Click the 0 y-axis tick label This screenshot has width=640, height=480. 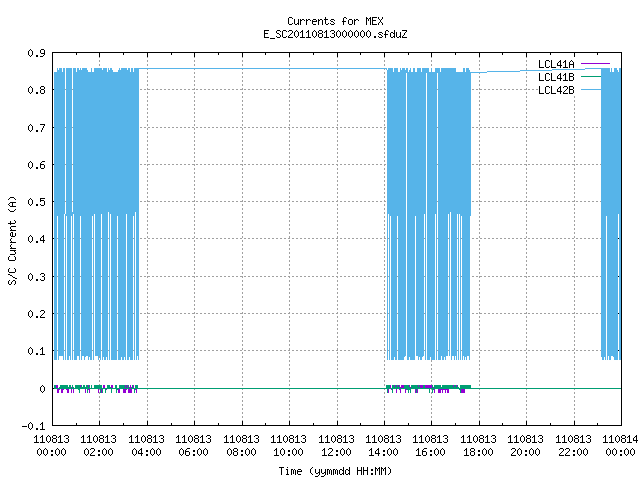pyautogui.click(x=42, y=389)
